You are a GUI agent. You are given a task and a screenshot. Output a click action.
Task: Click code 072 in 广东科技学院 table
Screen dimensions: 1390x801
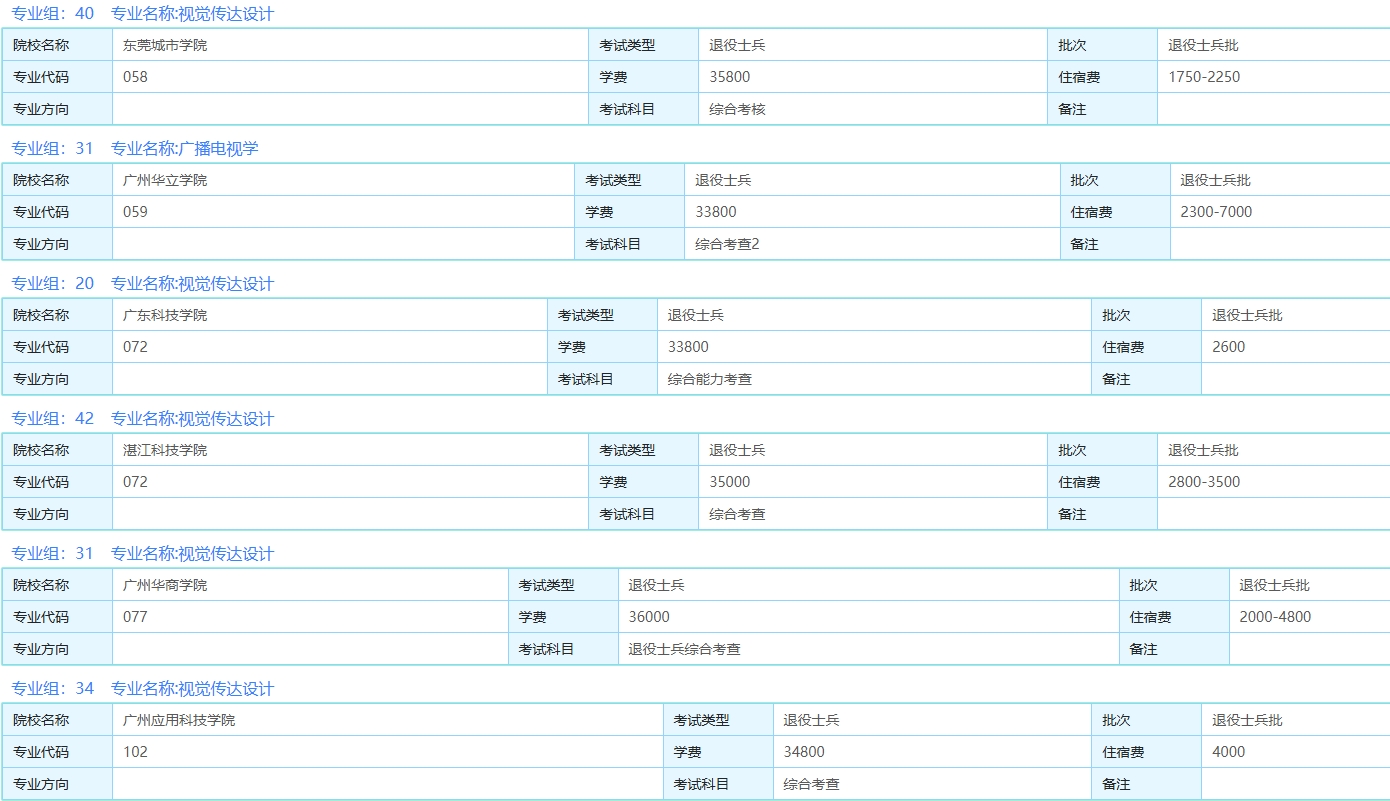click(x=135, y=347)
